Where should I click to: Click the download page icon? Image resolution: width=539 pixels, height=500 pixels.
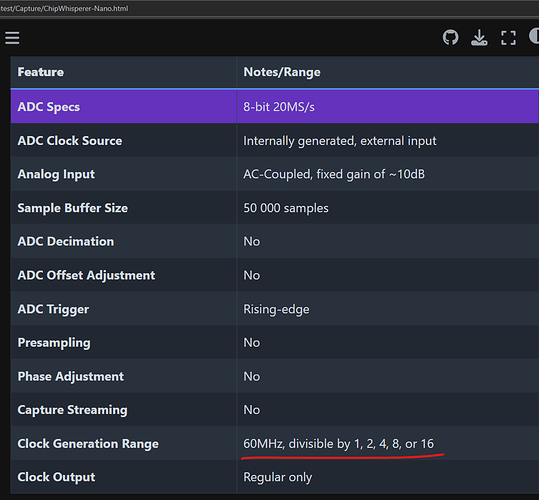point(479,37)
